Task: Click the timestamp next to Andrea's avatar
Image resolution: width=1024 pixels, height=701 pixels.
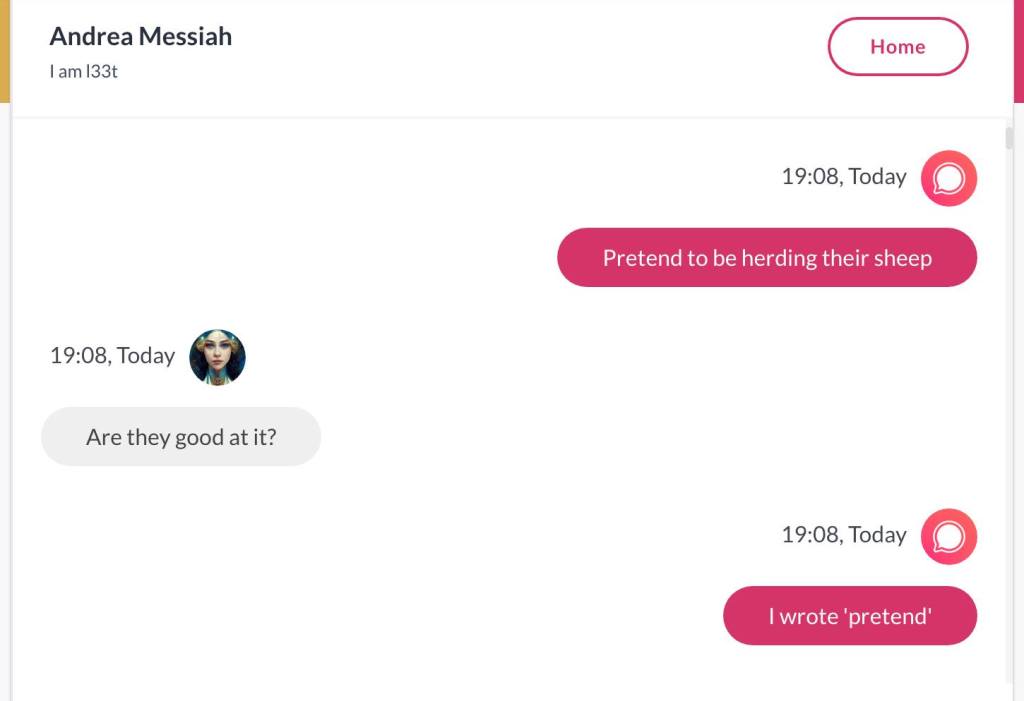Action: tap(112, 356)
